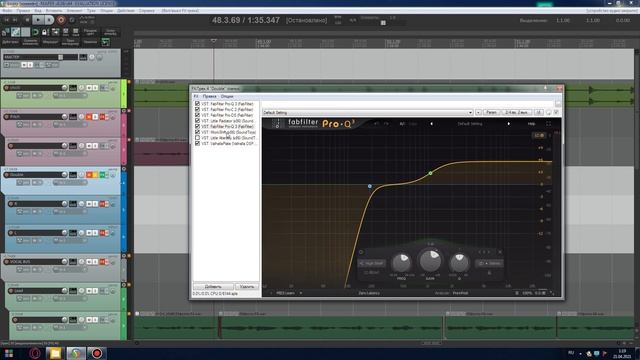Toggle the plugin bypass checkbox at the FX header right

(556, 112)
